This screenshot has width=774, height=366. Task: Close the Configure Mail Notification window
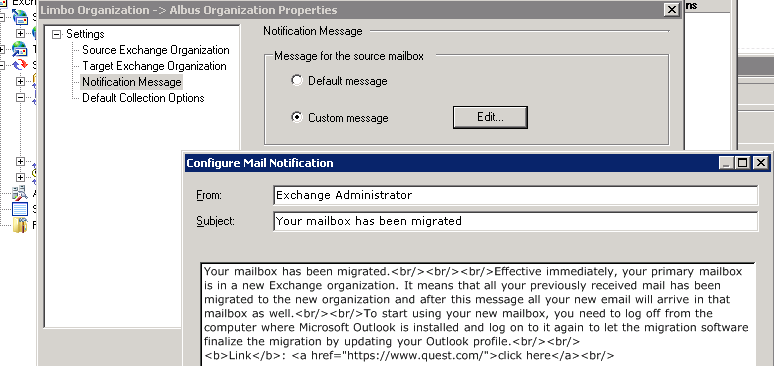coord(761,163)
